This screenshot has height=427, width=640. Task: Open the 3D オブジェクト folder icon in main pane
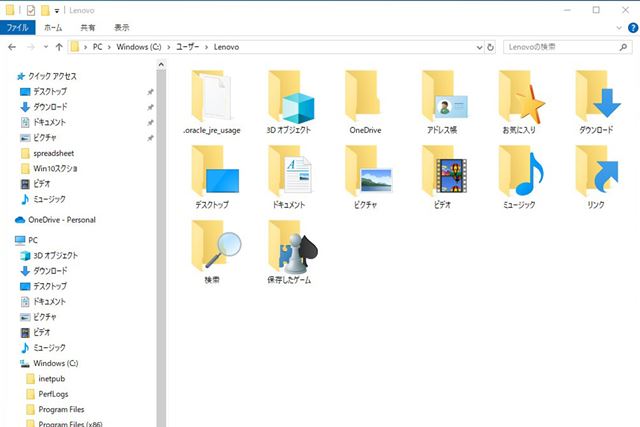[289, 102]
